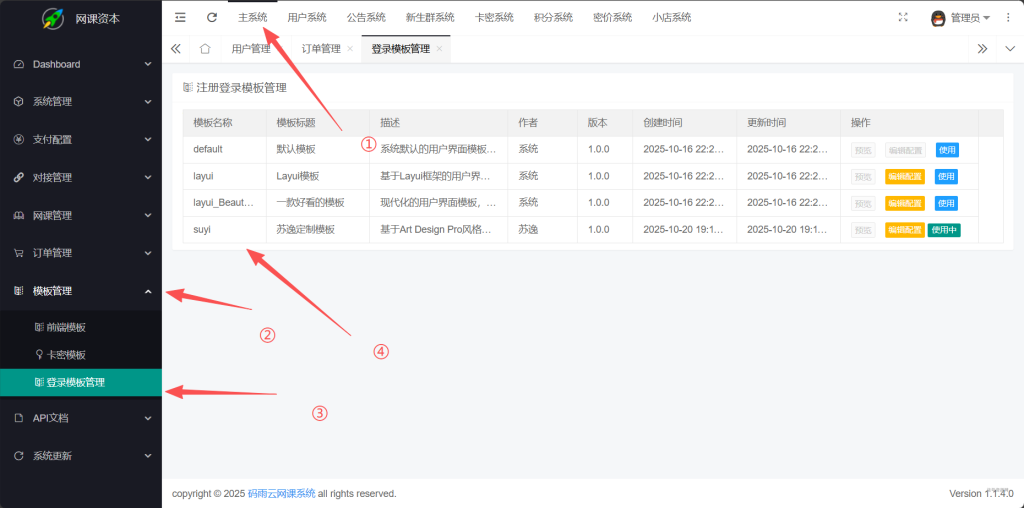Switch to 积分系统 top menu

(x=553, y=18)
